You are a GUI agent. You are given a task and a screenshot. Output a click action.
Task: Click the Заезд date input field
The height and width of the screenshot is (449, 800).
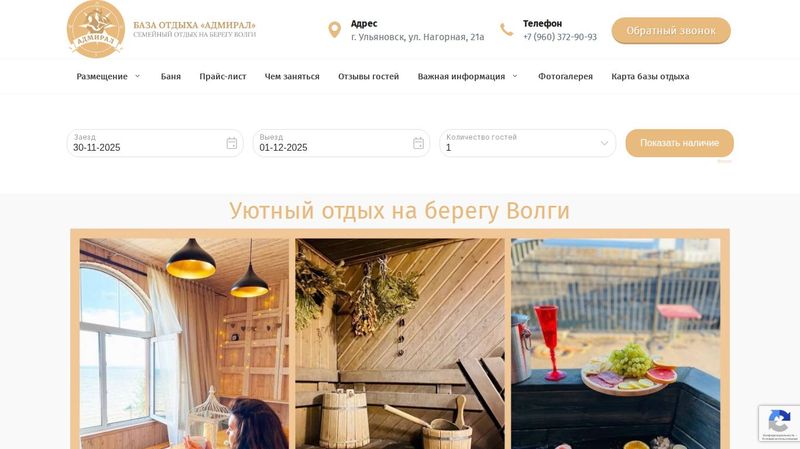155,143
